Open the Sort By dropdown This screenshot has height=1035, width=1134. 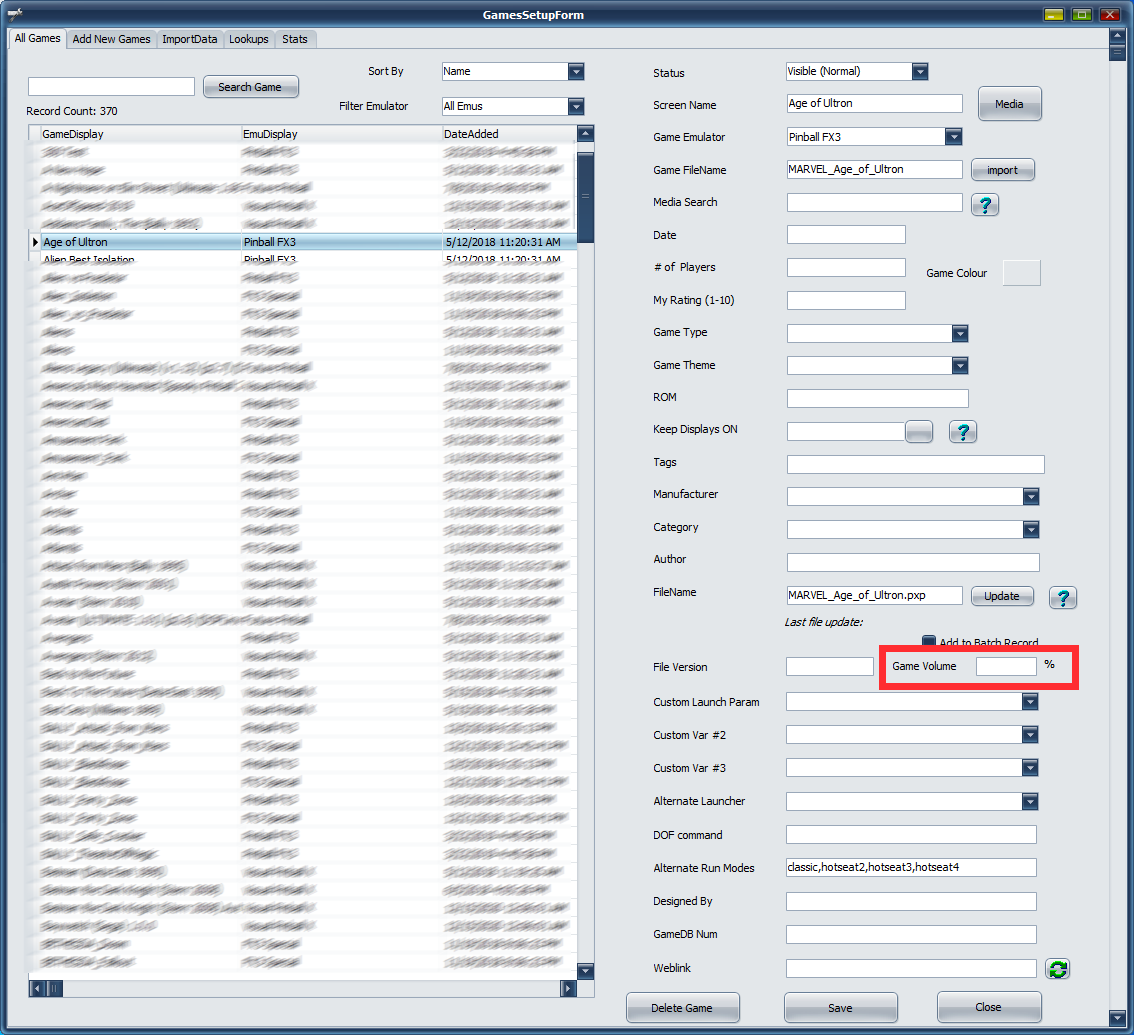[575, 72]
